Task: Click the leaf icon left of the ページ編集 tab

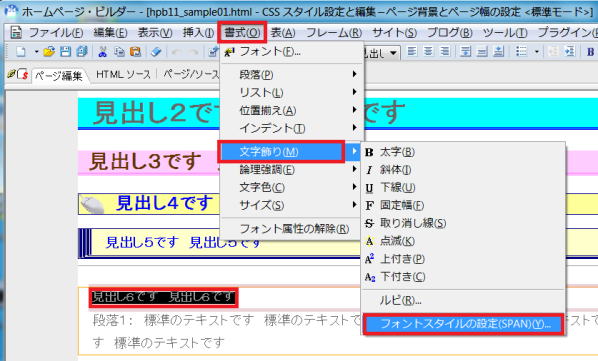Action: (x=11, y=74)
